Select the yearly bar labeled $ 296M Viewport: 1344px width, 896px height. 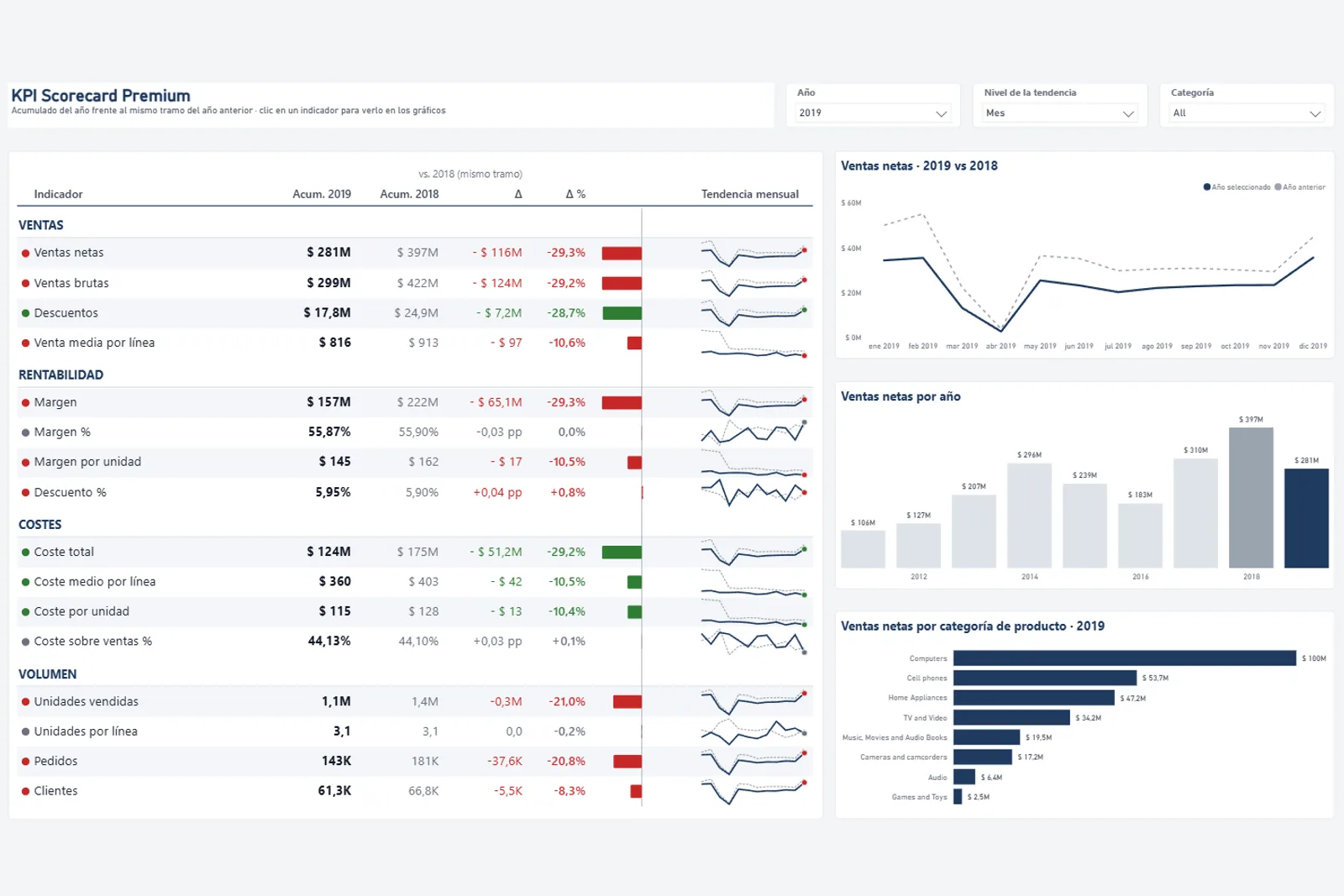pyautogui.click(x=1029, y=516)
